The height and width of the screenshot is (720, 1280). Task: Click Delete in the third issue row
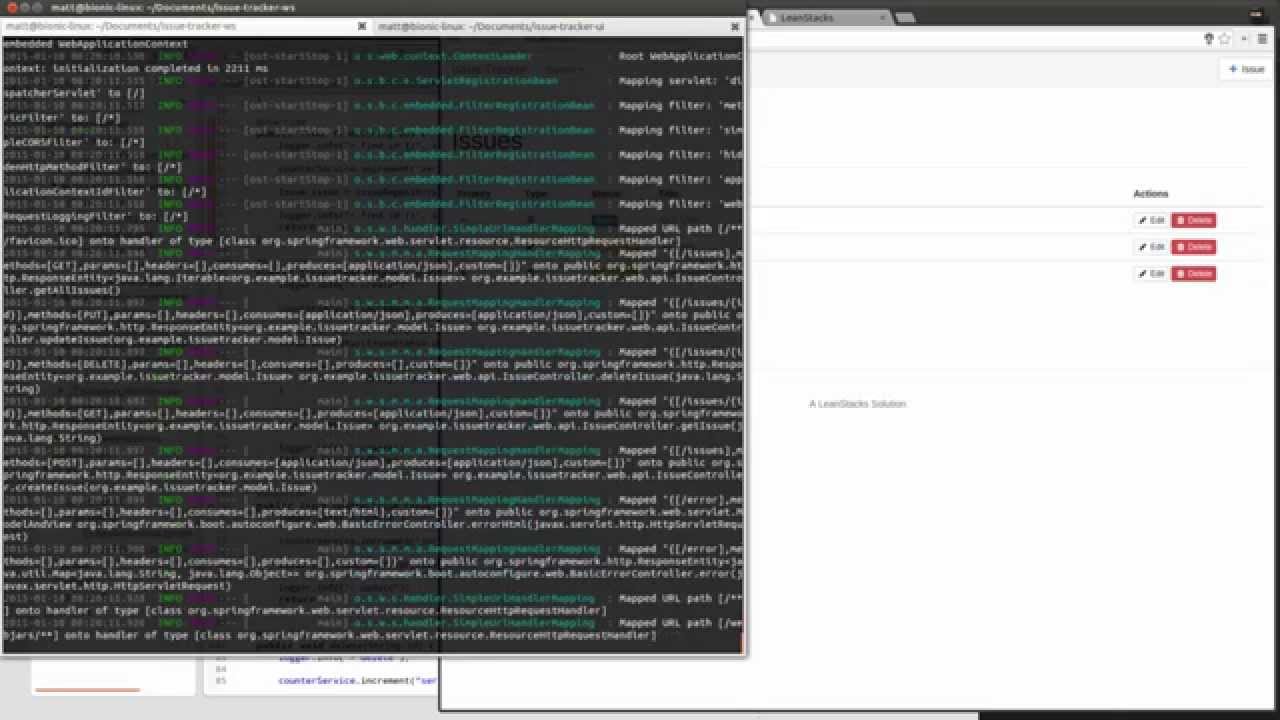(1194, 273)
